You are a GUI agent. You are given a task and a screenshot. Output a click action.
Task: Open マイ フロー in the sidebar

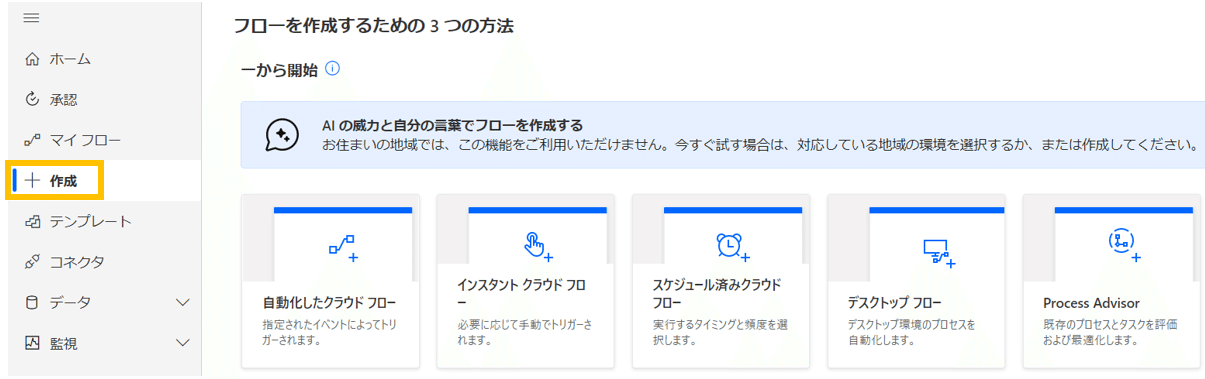pos(85,140)
